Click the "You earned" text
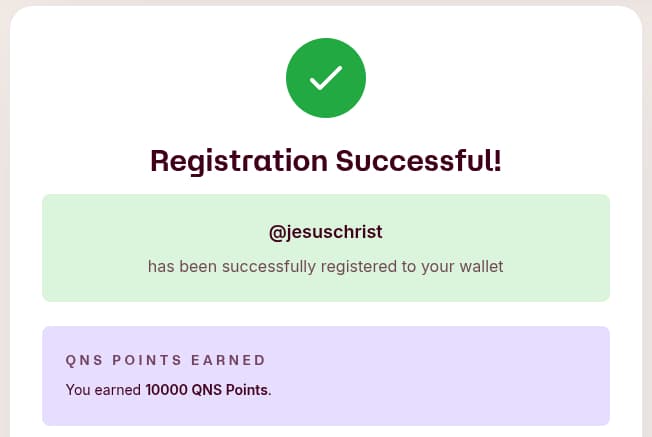652x437 pixels. (103, 390)
